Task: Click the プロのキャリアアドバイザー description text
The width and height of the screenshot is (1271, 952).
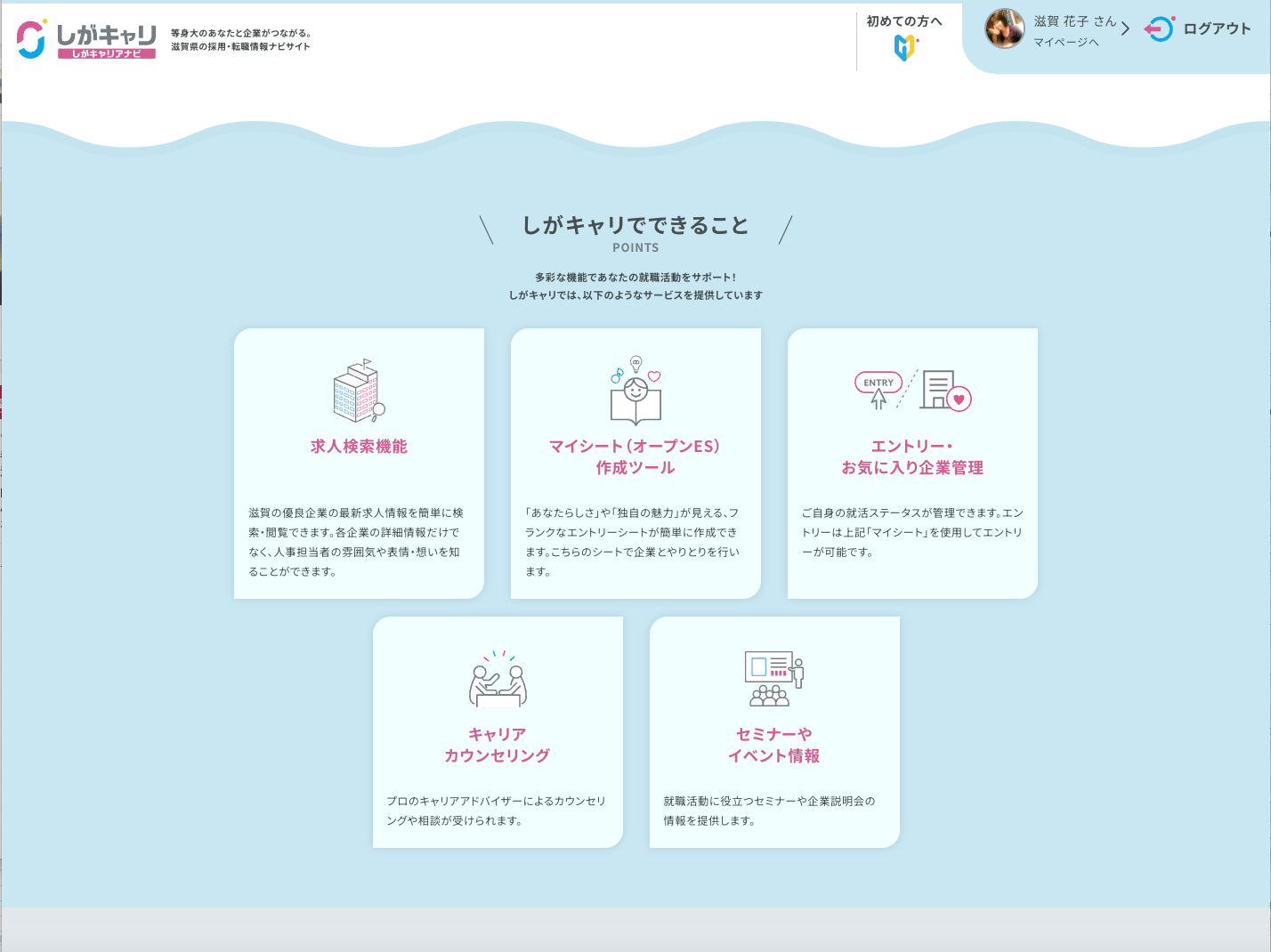Action: point(498,811)
